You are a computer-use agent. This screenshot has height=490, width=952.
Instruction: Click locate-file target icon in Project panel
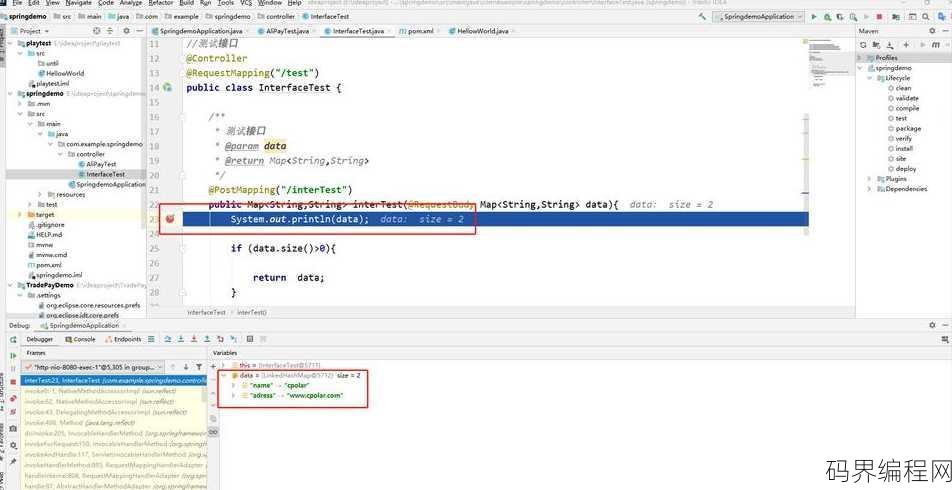tap(97, 30)
